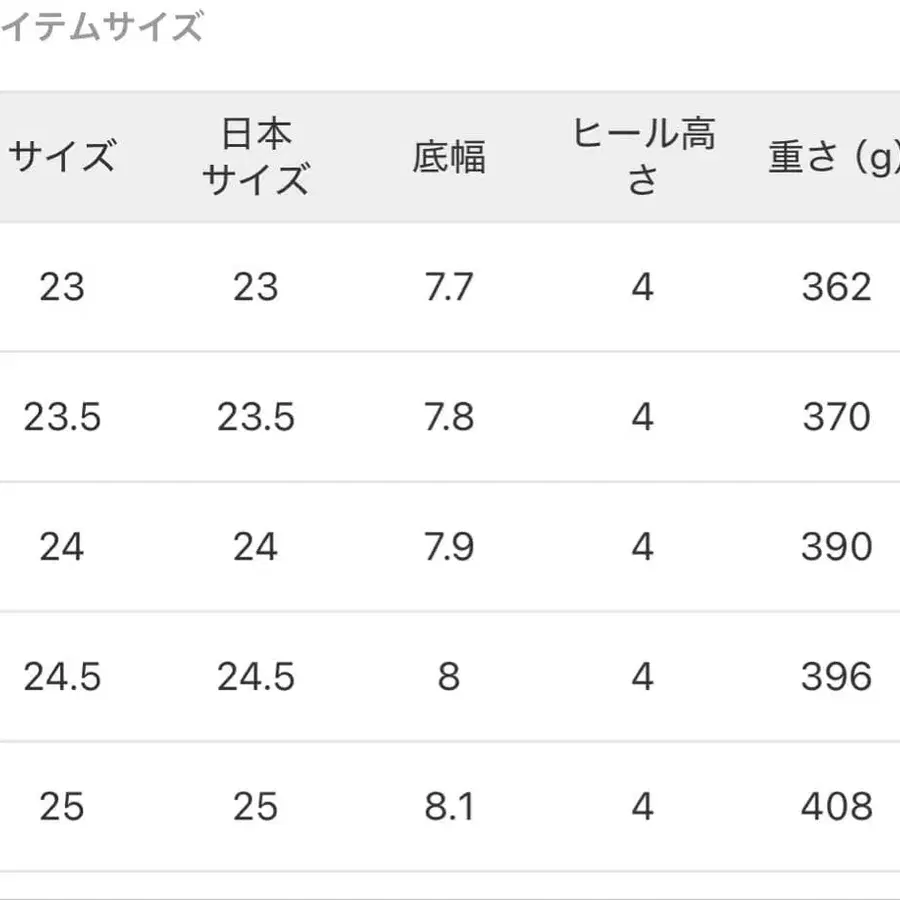
Task: Click the 390 weight value
Action: [x=837, y=547]
